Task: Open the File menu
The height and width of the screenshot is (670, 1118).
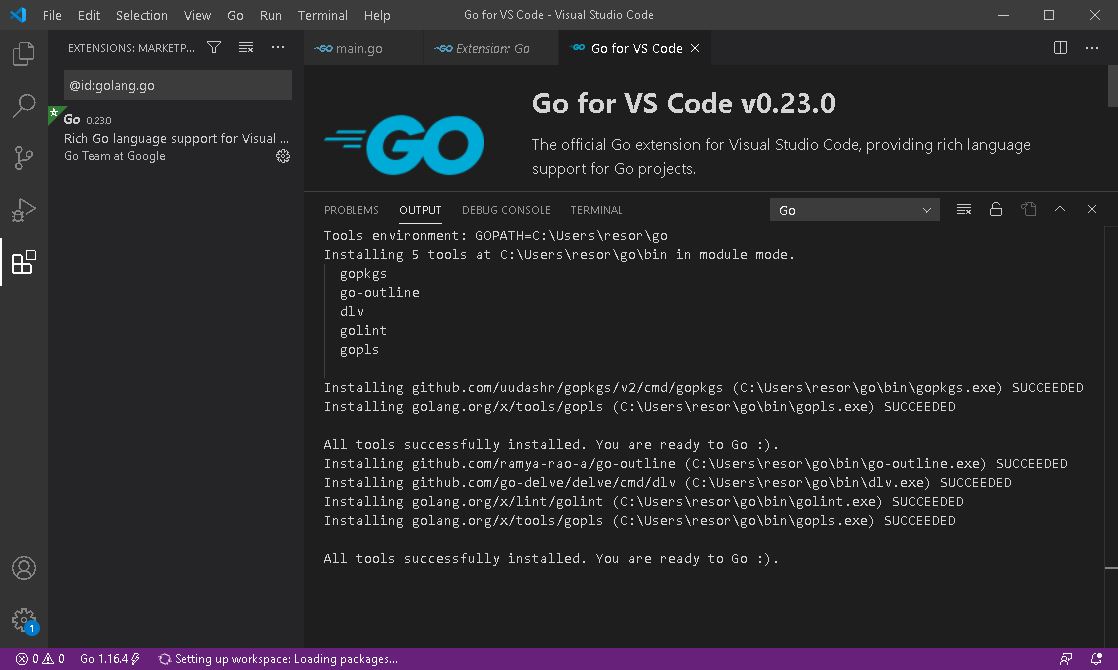Action: 52,15
